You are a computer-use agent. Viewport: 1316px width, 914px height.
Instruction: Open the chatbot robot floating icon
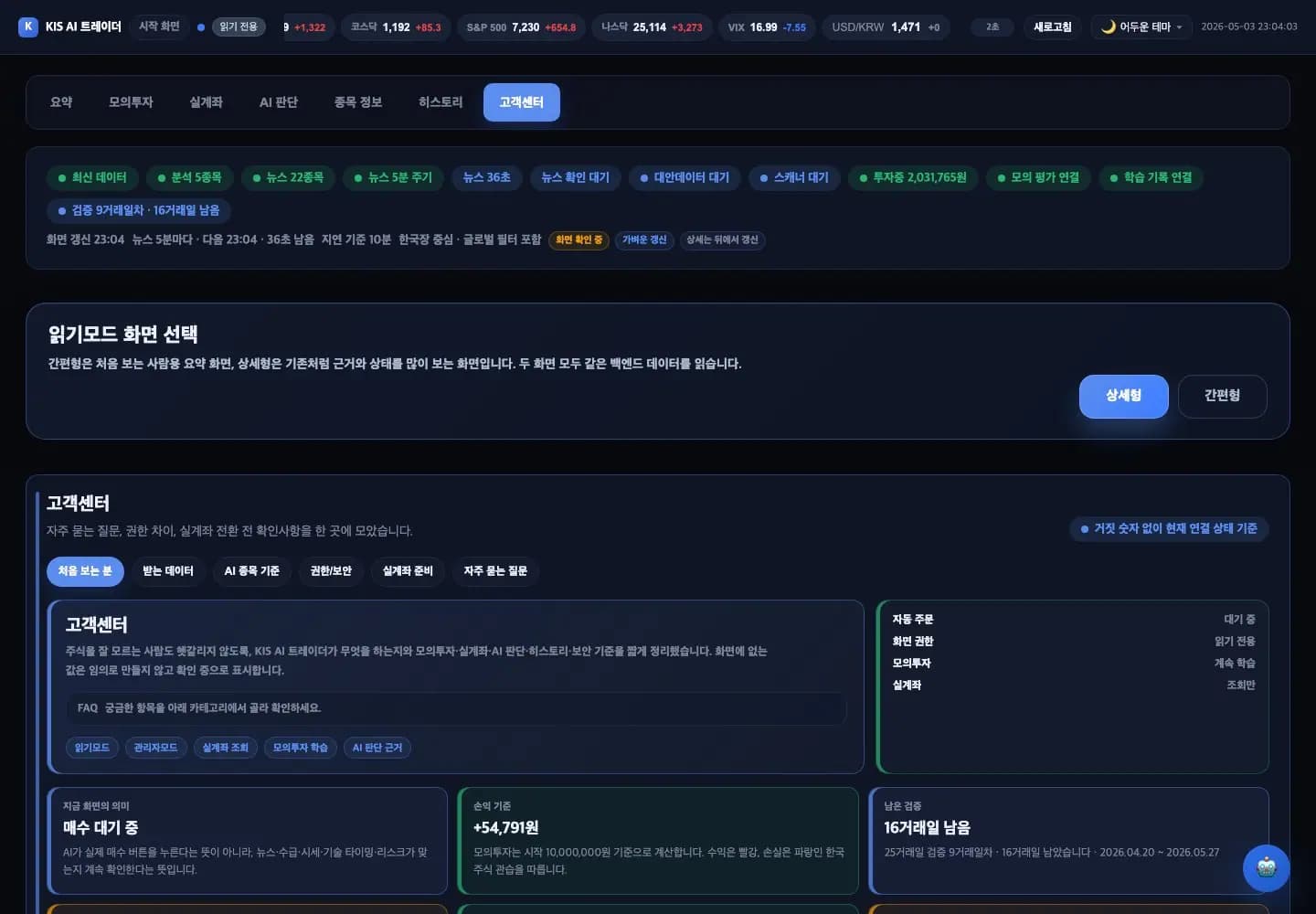point(1266,867)
